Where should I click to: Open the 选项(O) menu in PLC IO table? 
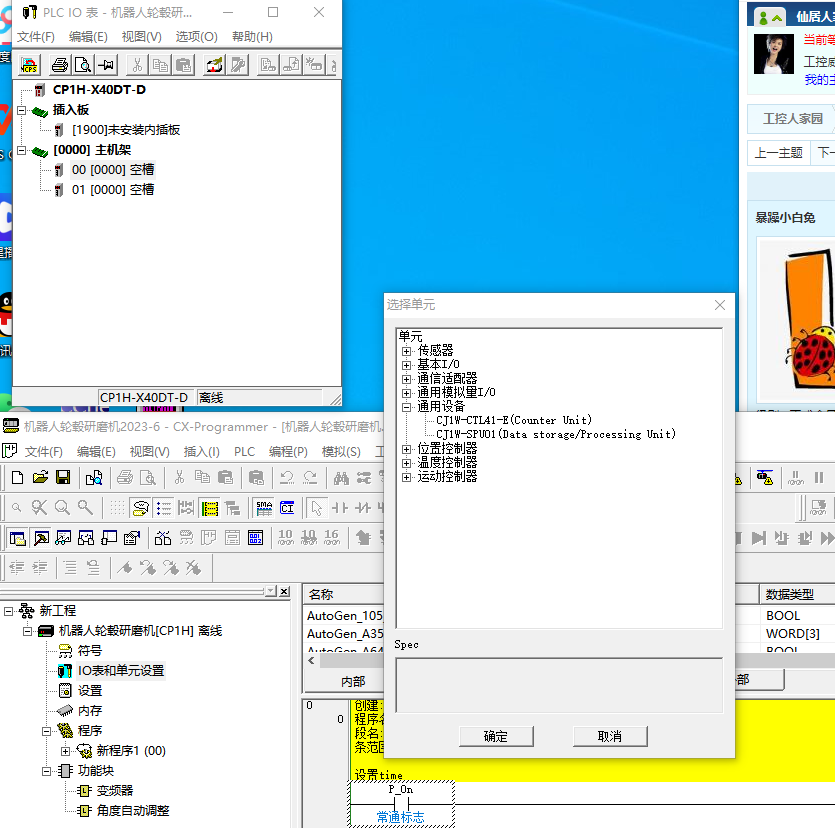click(x=196, y=37)
